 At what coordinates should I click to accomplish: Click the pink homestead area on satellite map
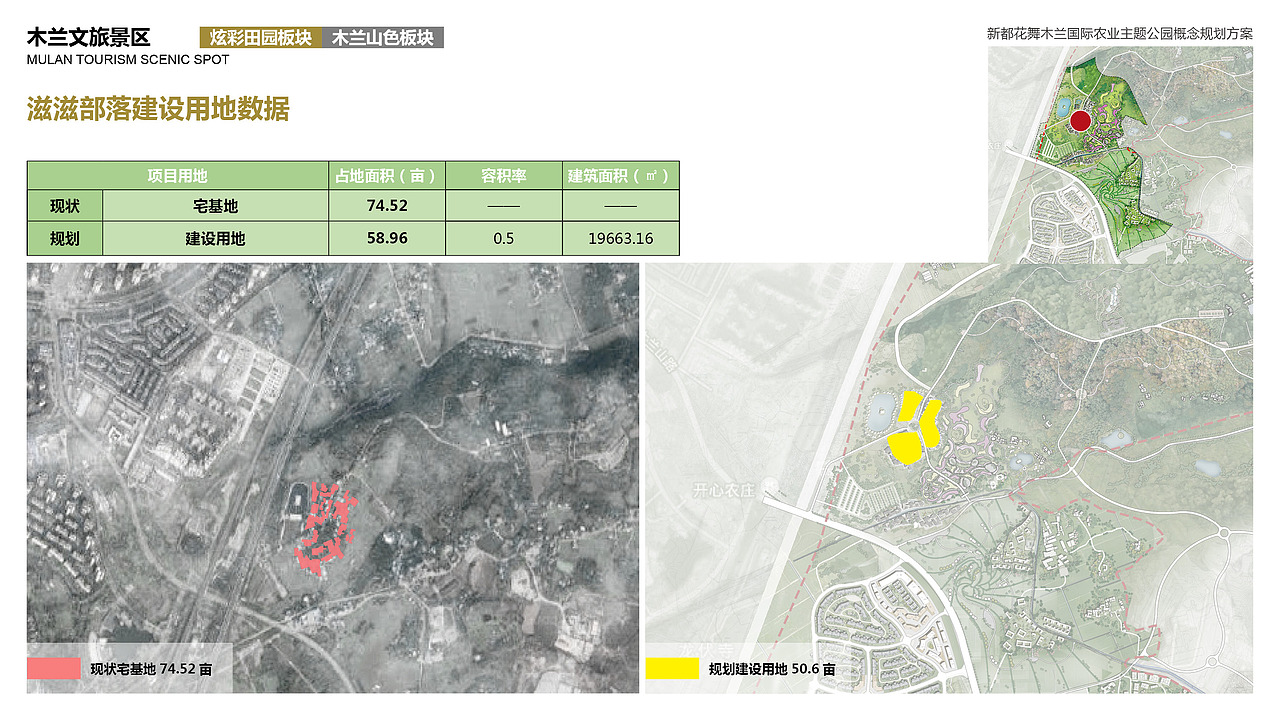(325, 528)
